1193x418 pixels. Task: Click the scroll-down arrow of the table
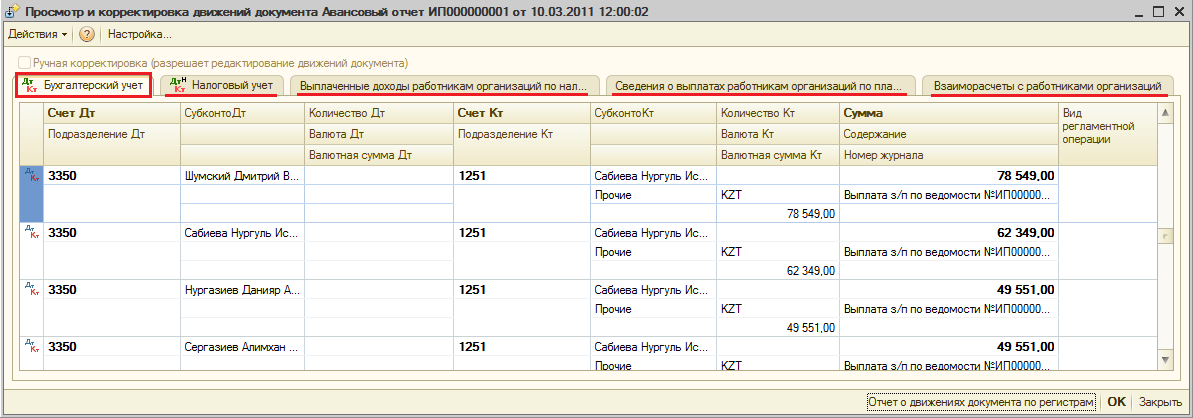1164,358
